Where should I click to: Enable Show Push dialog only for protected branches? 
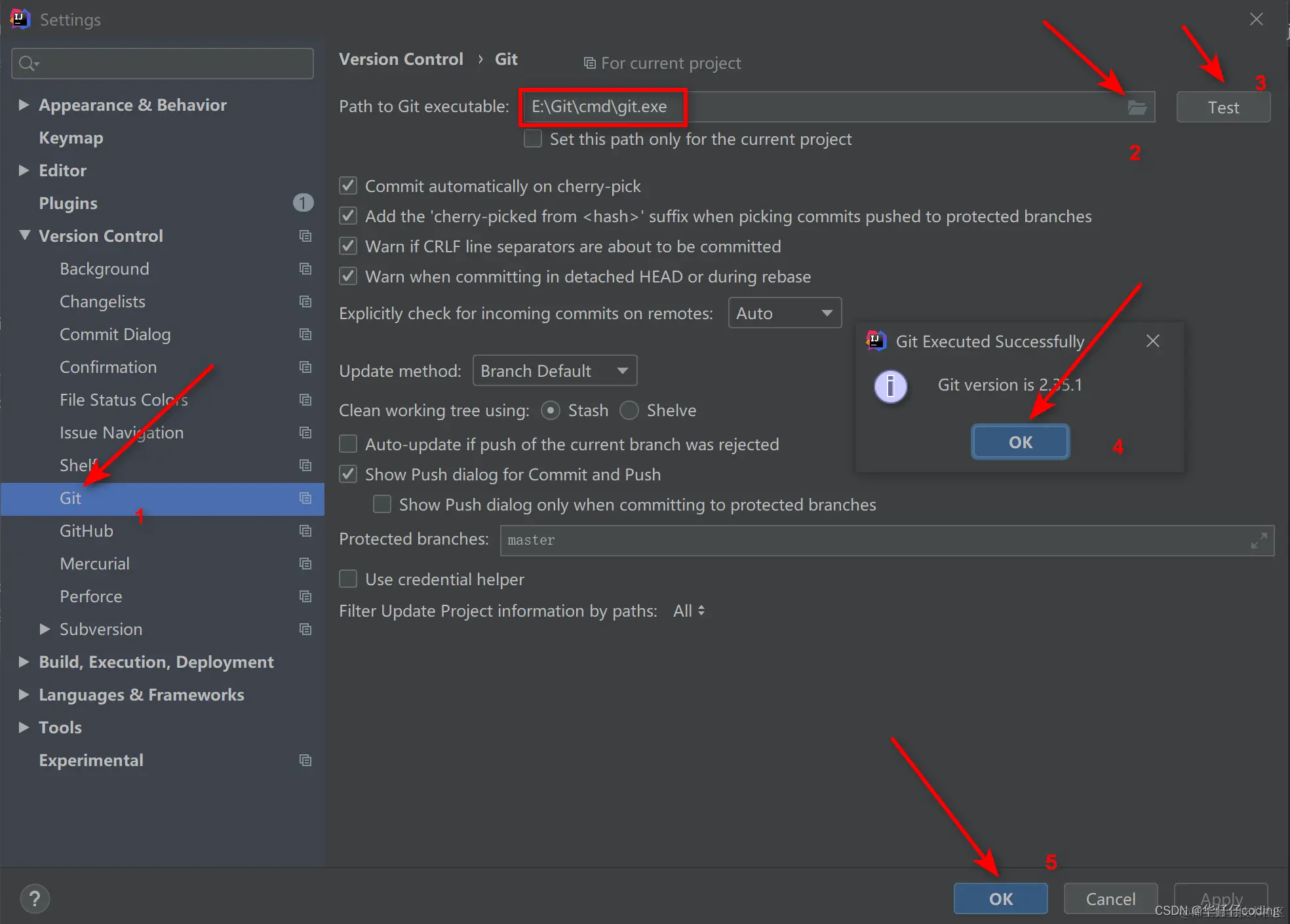tap(382, 505)
